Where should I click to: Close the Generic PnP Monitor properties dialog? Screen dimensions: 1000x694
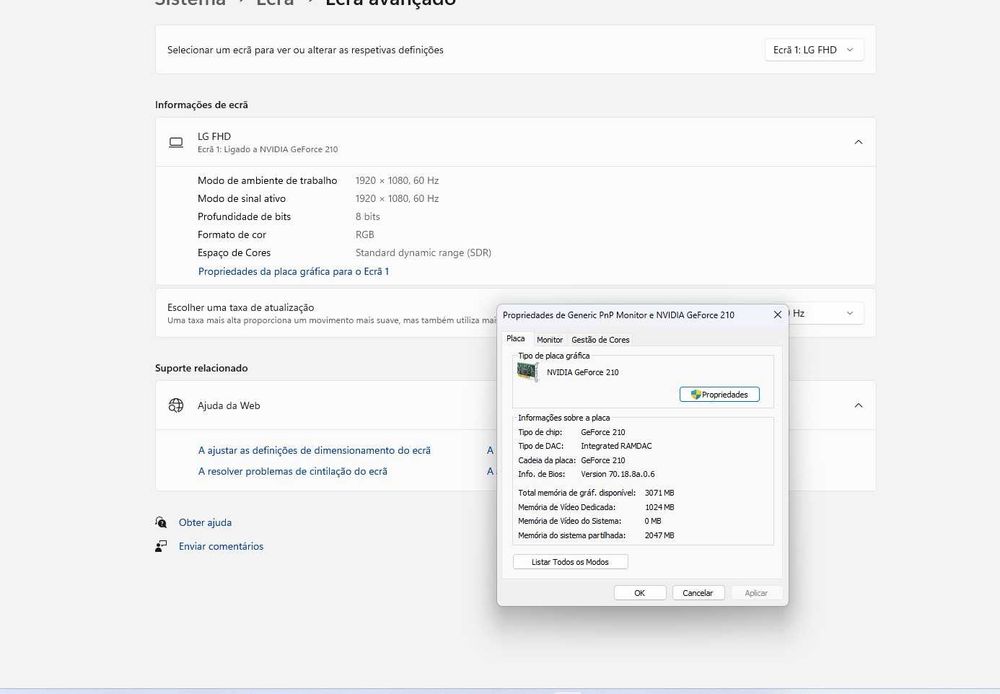pos(777,315)
